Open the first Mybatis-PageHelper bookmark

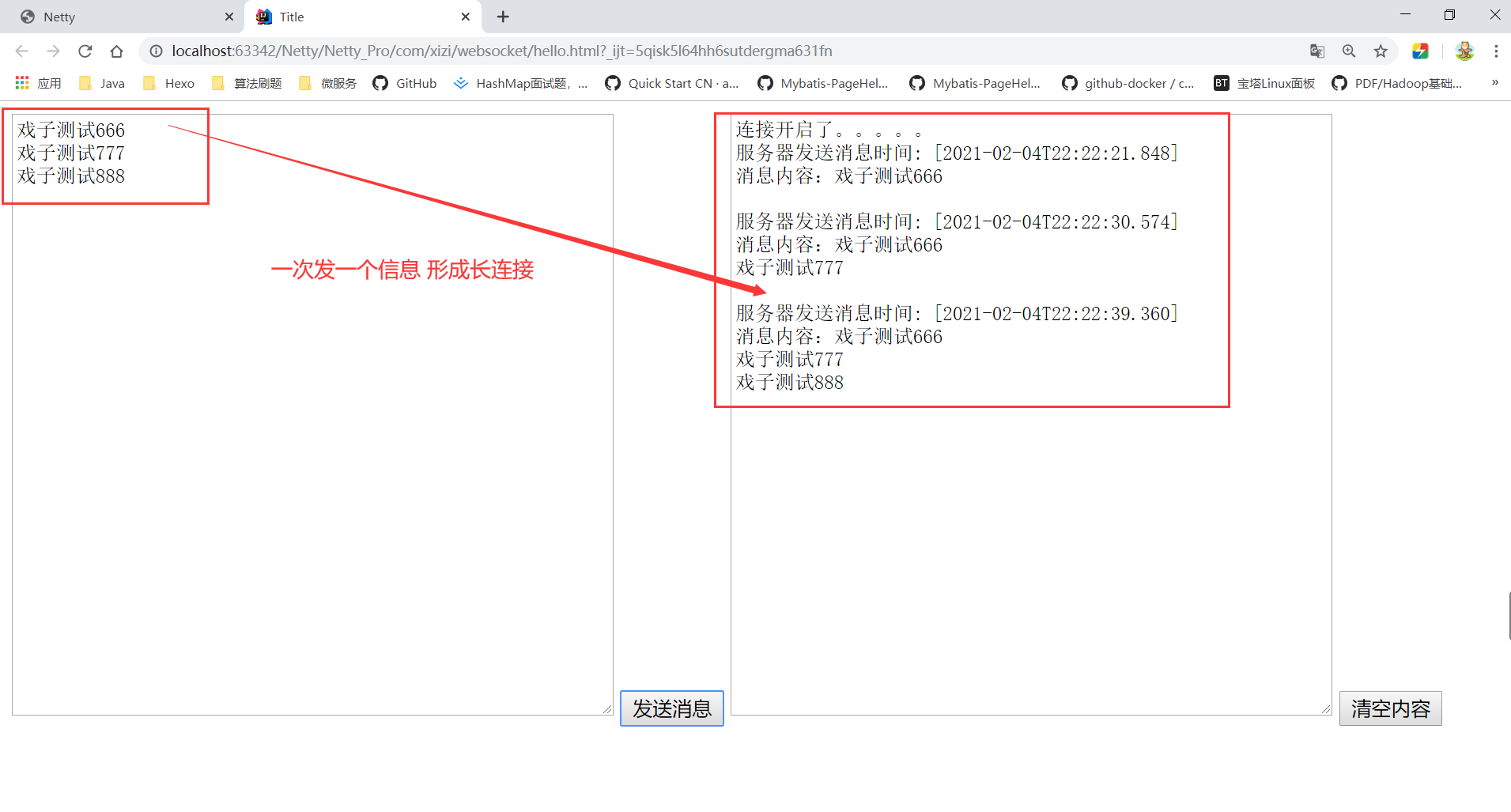click(x=823, y=83)
